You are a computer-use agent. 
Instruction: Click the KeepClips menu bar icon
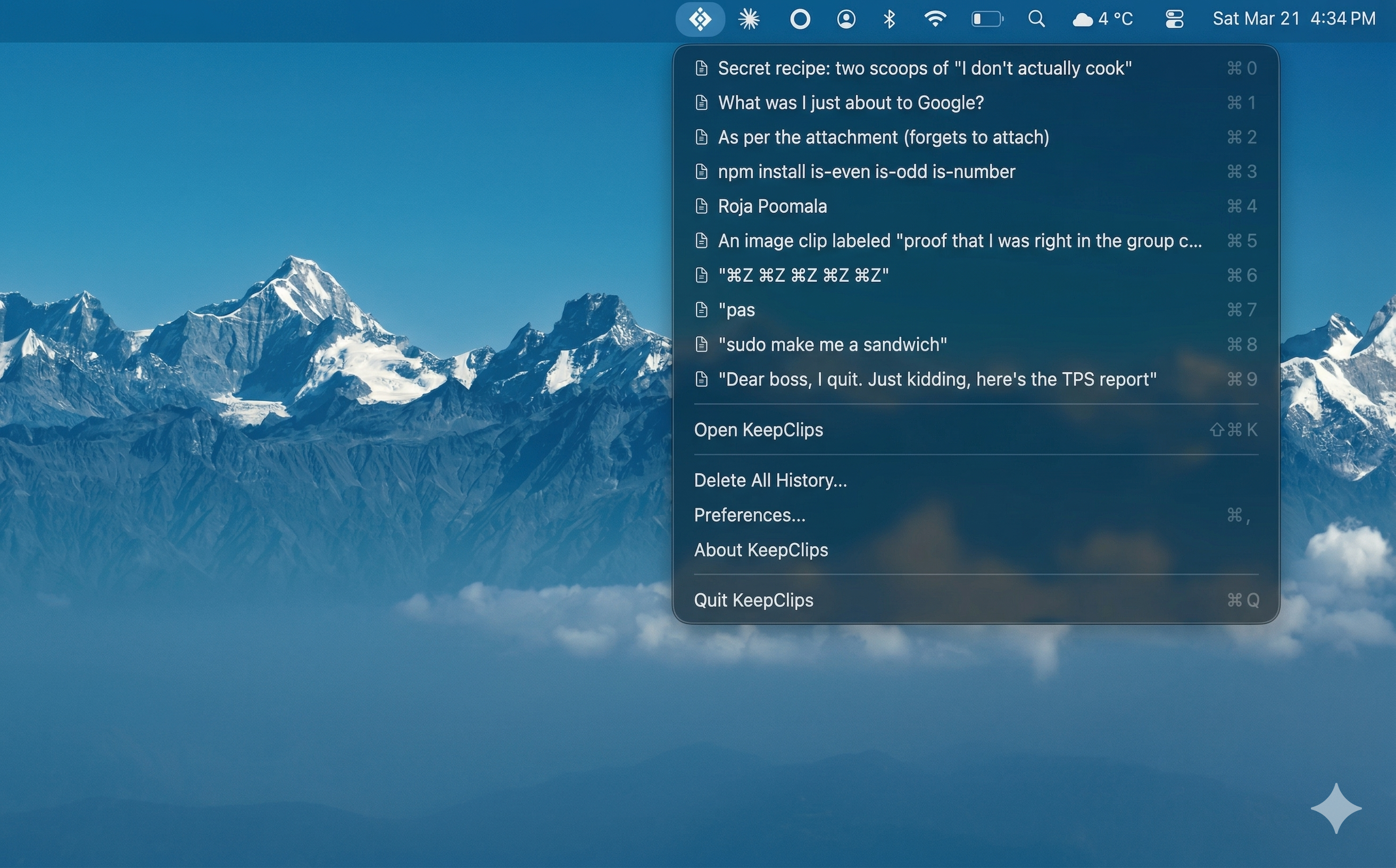(x=700, y=19)
